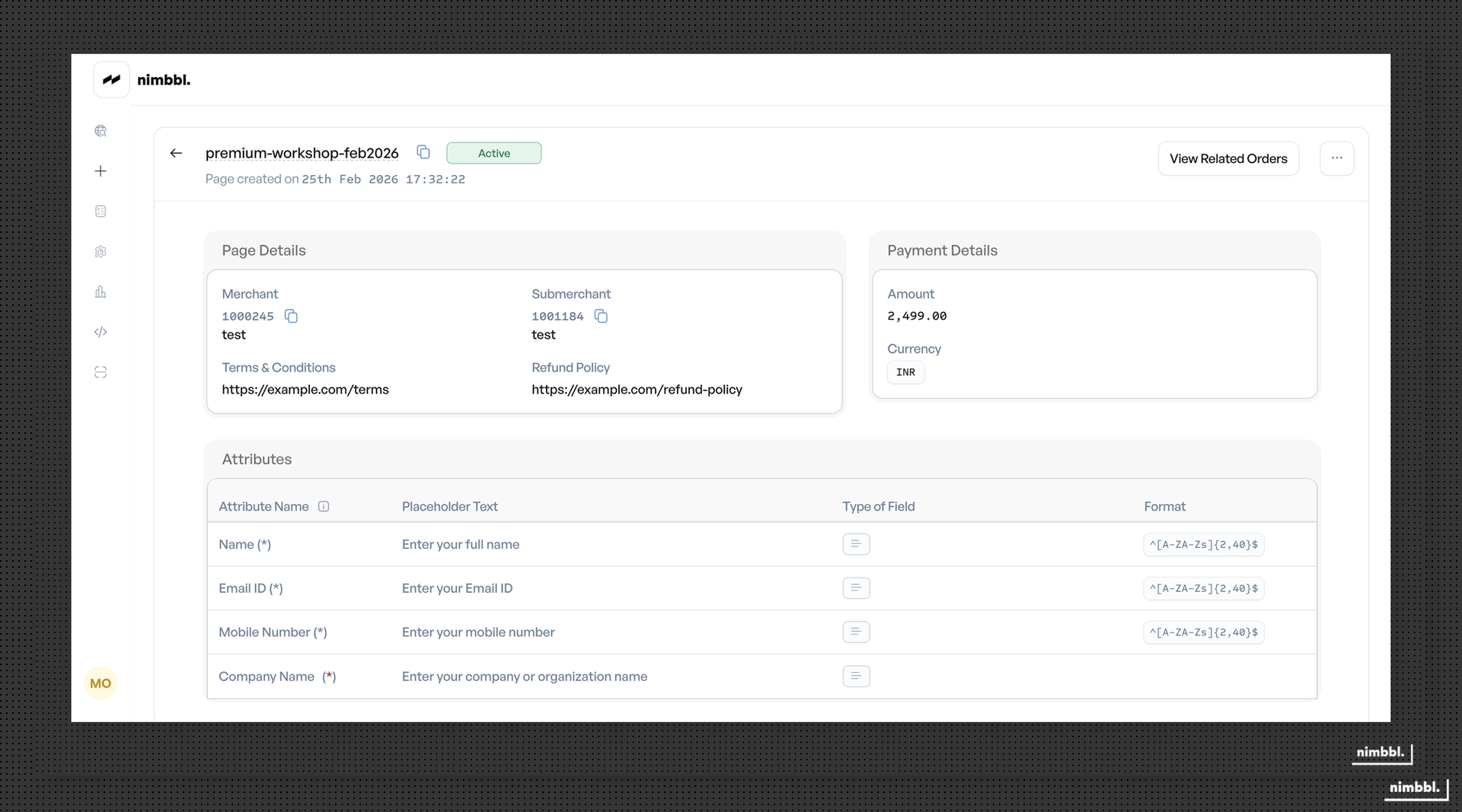View analytics via the bar chart sidebar icon
Viewport: 1462px width, 812px height.
[x=101, y=292]
